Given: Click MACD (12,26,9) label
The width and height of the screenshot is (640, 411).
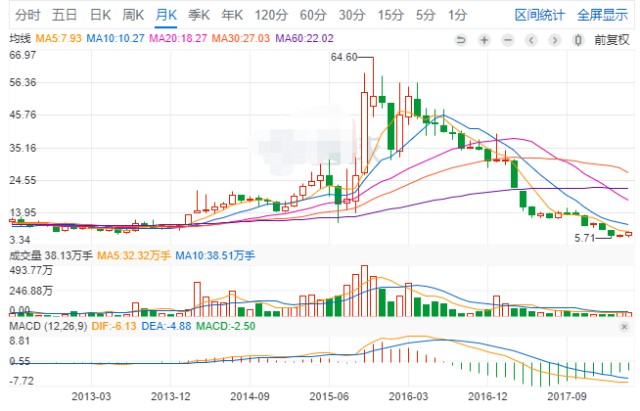Looking at the screenshot, I should click(x=48, y=327).
